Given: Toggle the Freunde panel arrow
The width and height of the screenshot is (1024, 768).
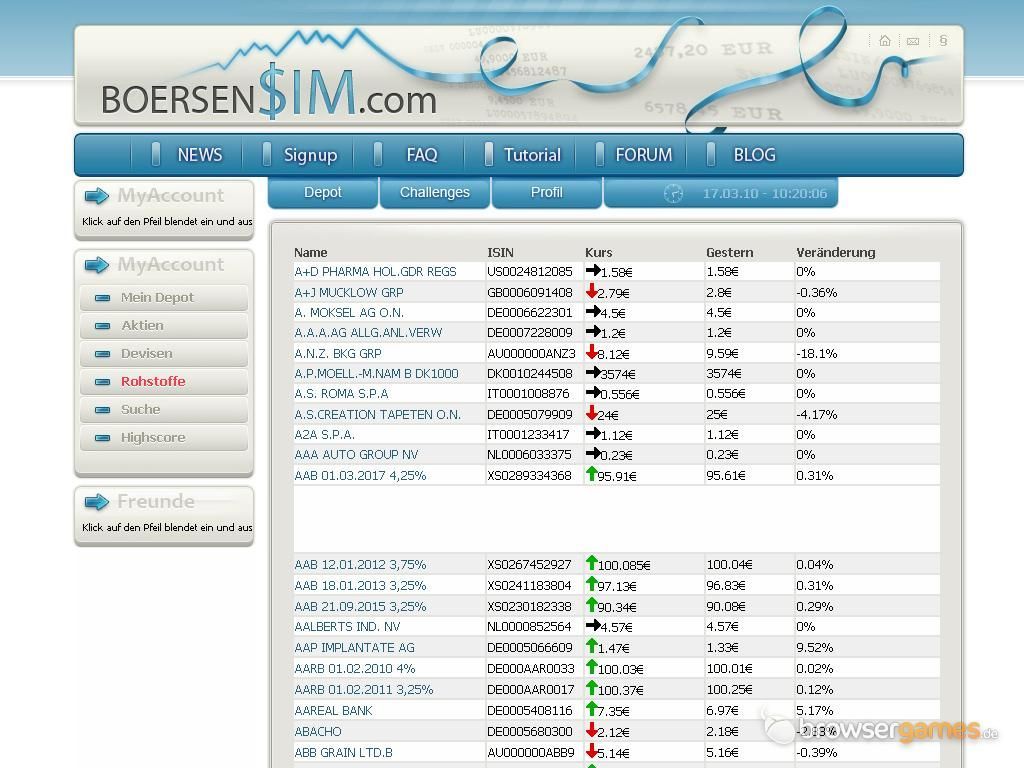Looking at the screenshot, I should click(x=97, y=502).
